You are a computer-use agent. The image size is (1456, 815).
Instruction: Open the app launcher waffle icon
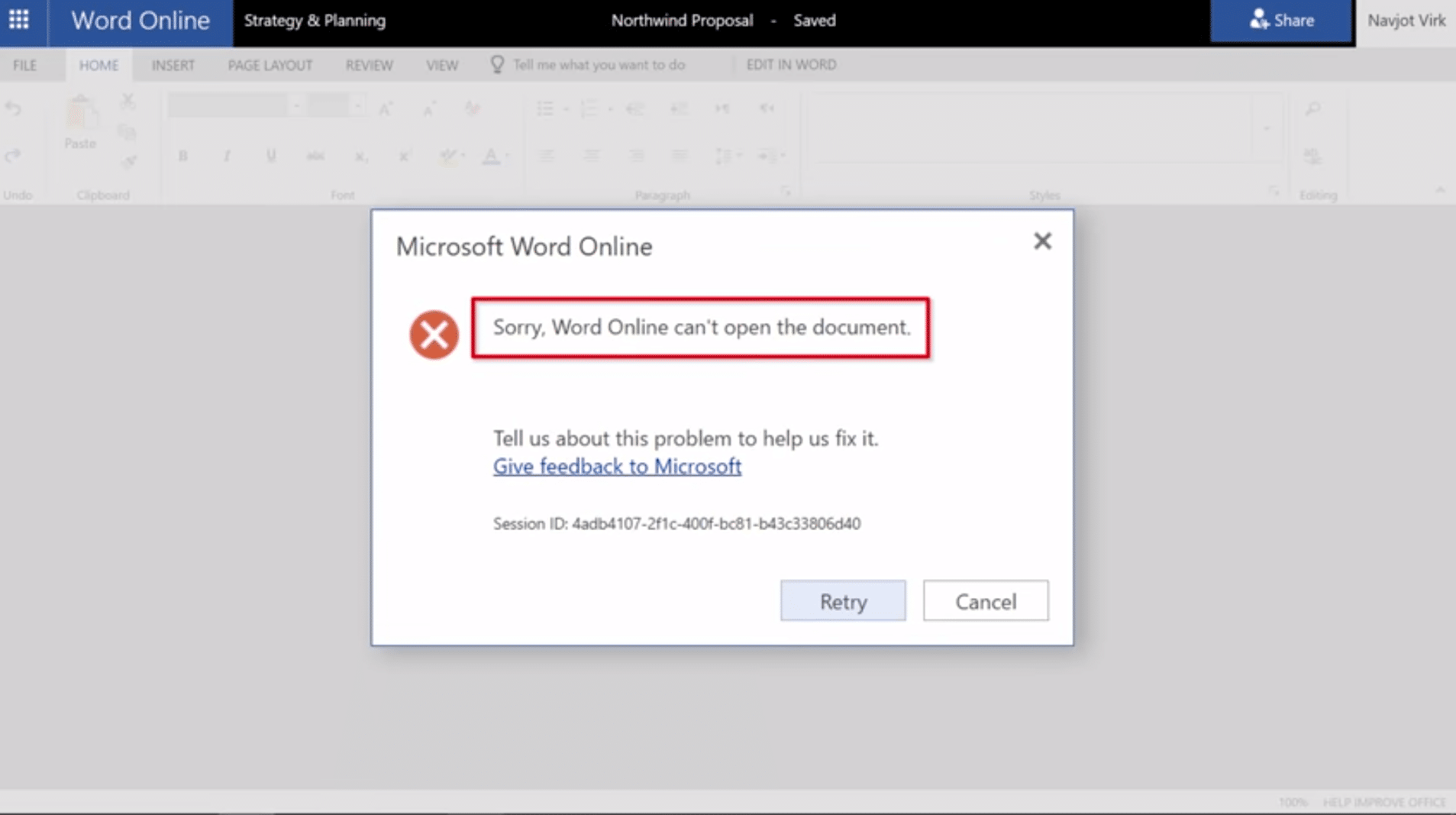coord(19,20)
